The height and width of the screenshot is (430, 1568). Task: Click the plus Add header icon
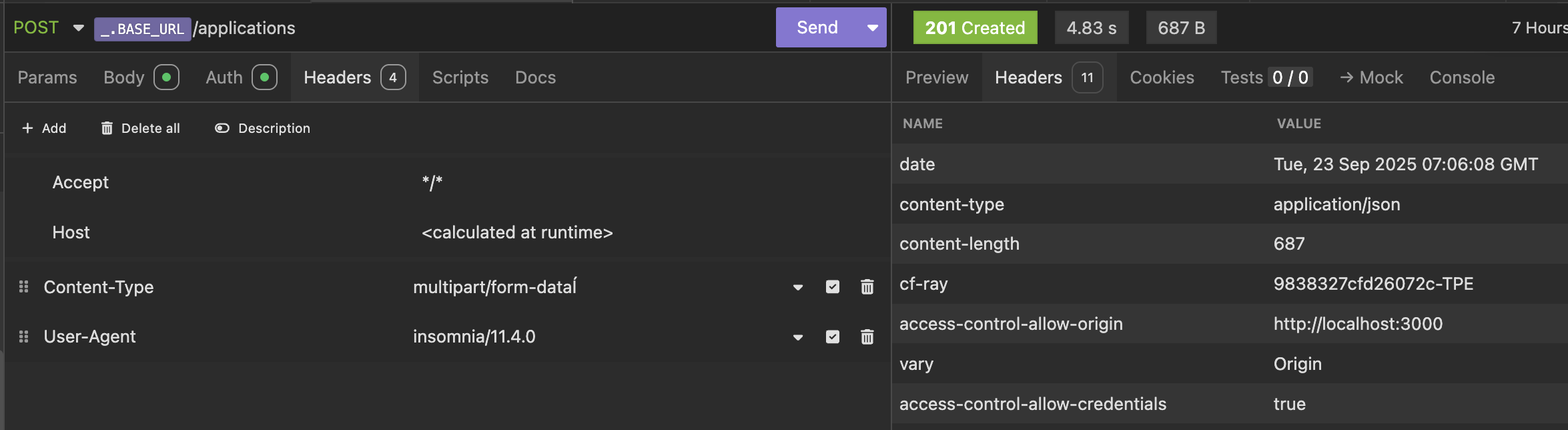pos(27,128)
